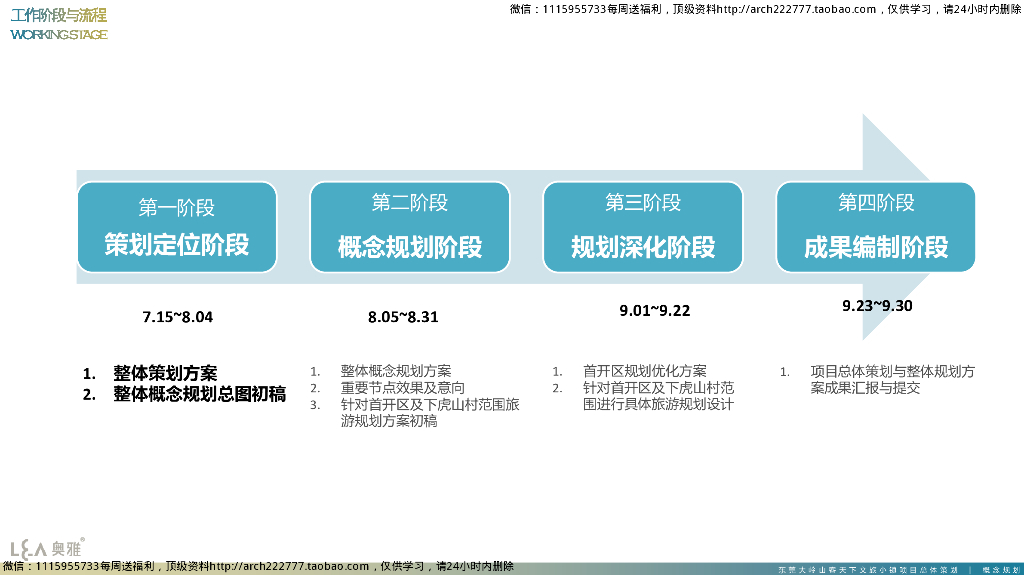Select the 项目总体策划与整体规划方案 list item
1024x575 pixels.
892,372
